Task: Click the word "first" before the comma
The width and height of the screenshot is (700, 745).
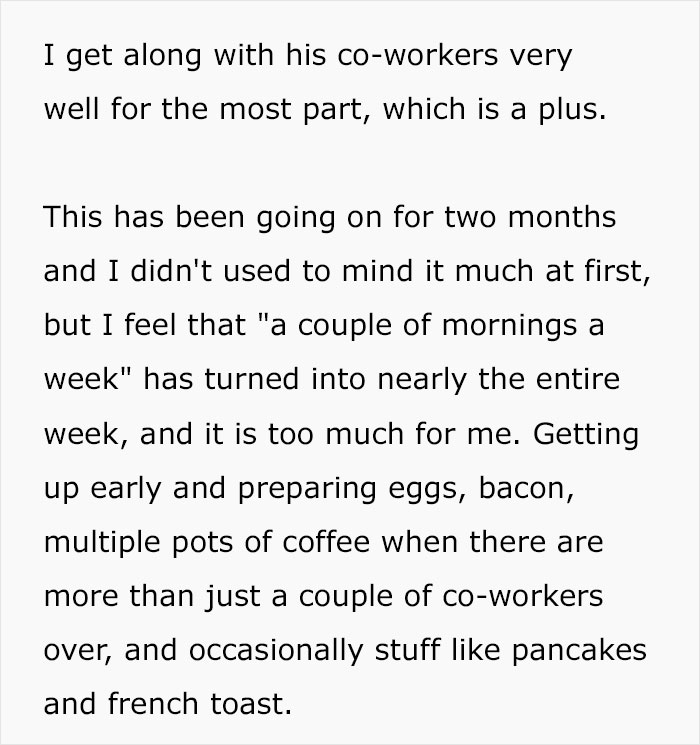Action: pos(612,270)
